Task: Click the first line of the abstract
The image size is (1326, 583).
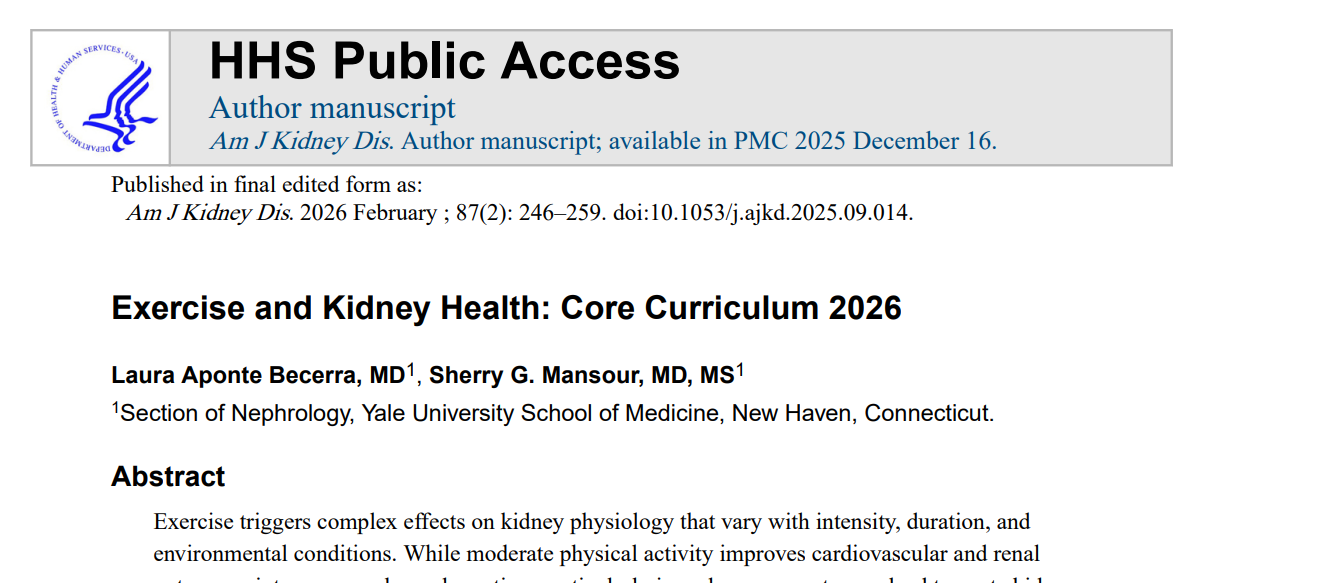Action: (591, 522)
